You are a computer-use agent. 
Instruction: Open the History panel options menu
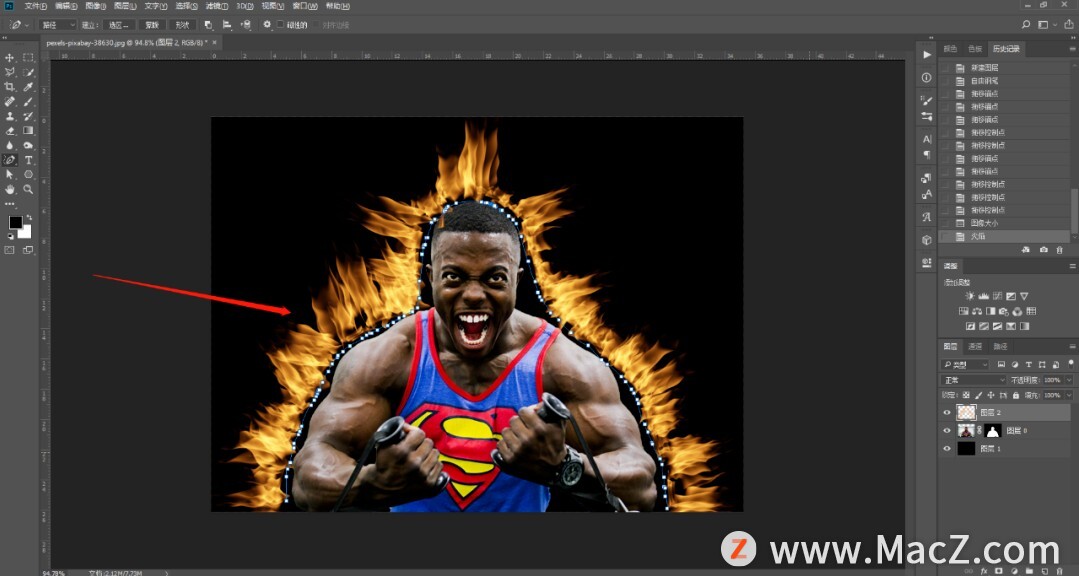[x=1072, y=49]
